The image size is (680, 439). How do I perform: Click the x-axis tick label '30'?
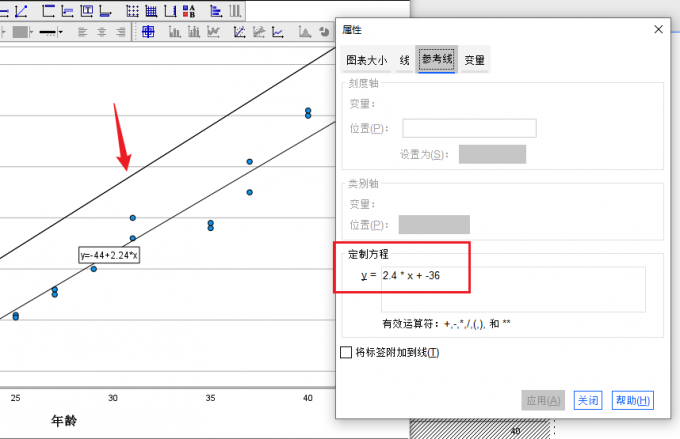tap(113, 398)
